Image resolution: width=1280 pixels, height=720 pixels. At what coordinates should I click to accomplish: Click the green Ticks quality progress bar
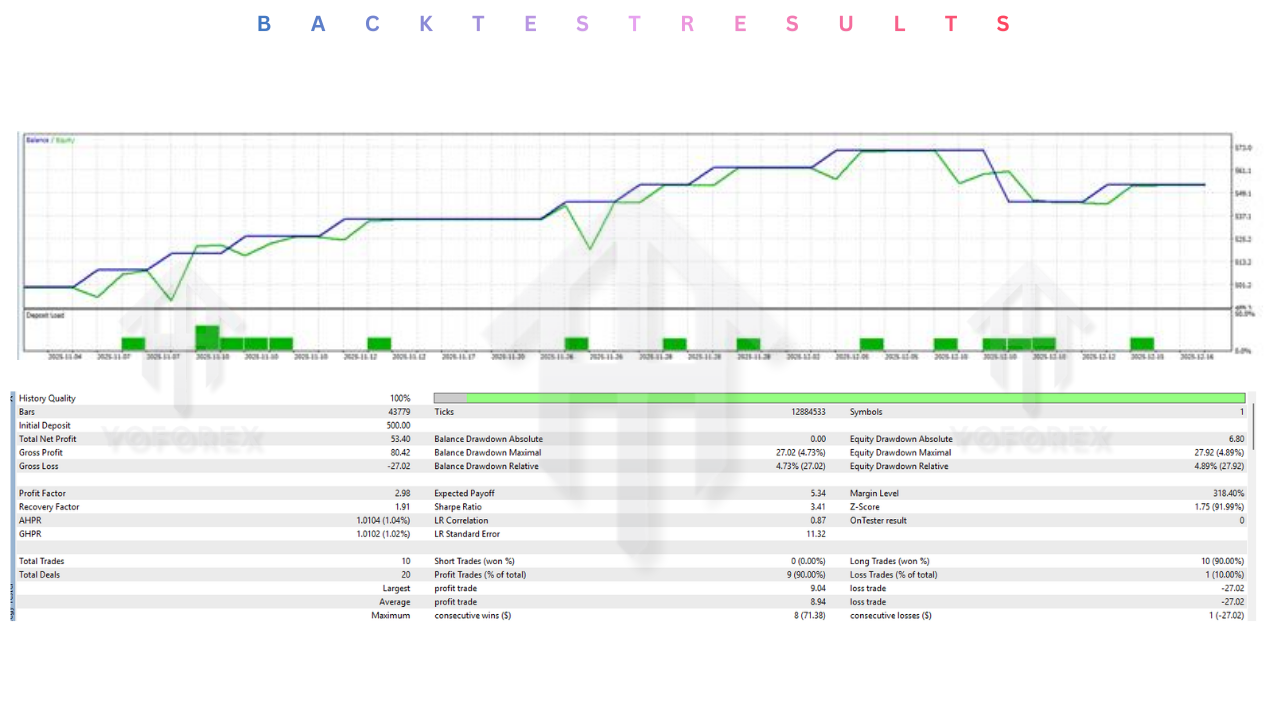(x=840, y=397)
